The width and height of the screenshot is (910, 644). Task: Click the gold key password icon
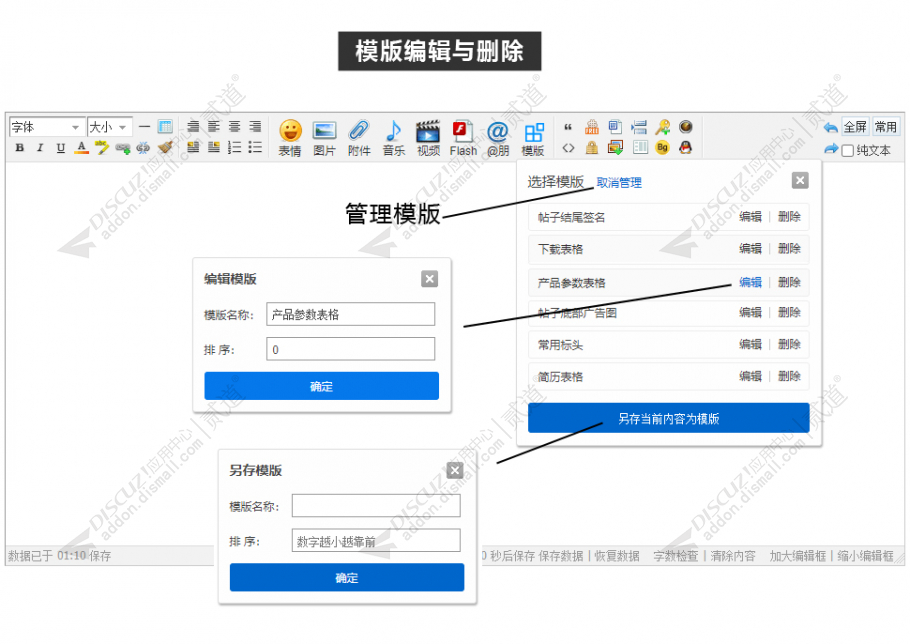[662, 126]
